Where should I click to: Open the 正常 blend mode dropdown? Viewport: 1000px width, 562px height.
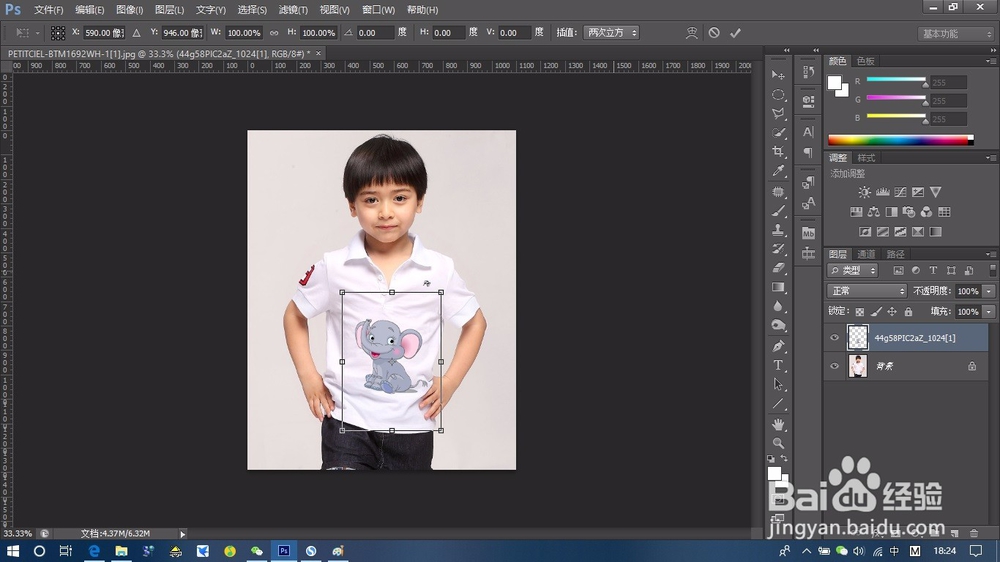(x=867, y=291)
